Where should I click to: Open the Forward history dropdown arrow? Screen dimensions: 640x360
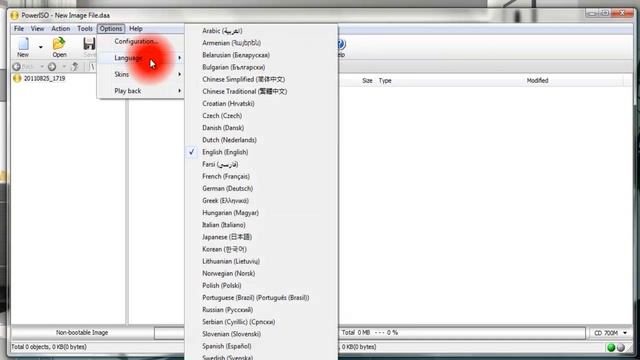64,67
